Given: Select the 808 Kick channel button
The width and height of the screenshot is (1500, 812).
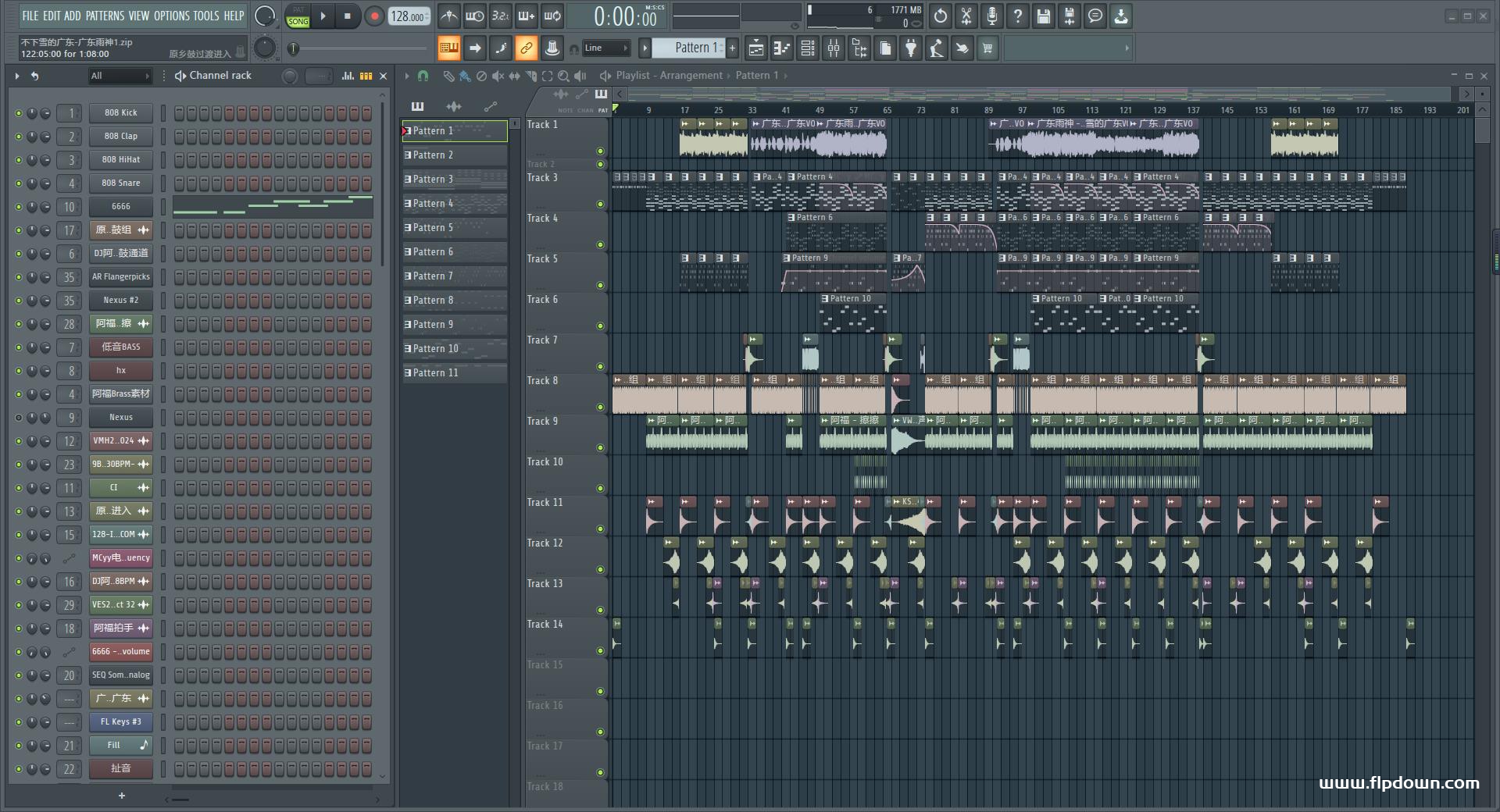Looking at the screenshot, I should click(x=121, y=113).
